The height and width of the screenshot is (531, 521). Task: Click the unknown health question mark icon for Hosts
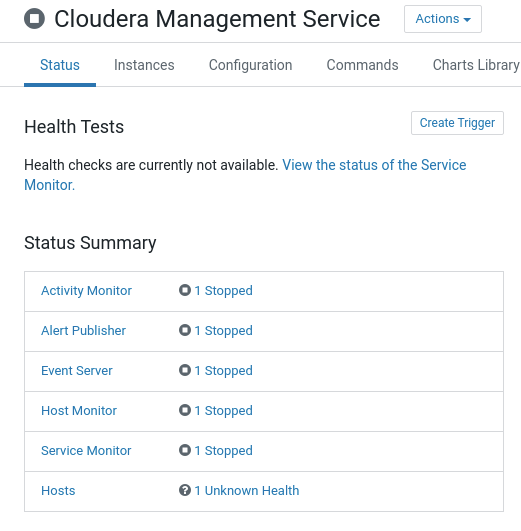click(x=185, y=490)
